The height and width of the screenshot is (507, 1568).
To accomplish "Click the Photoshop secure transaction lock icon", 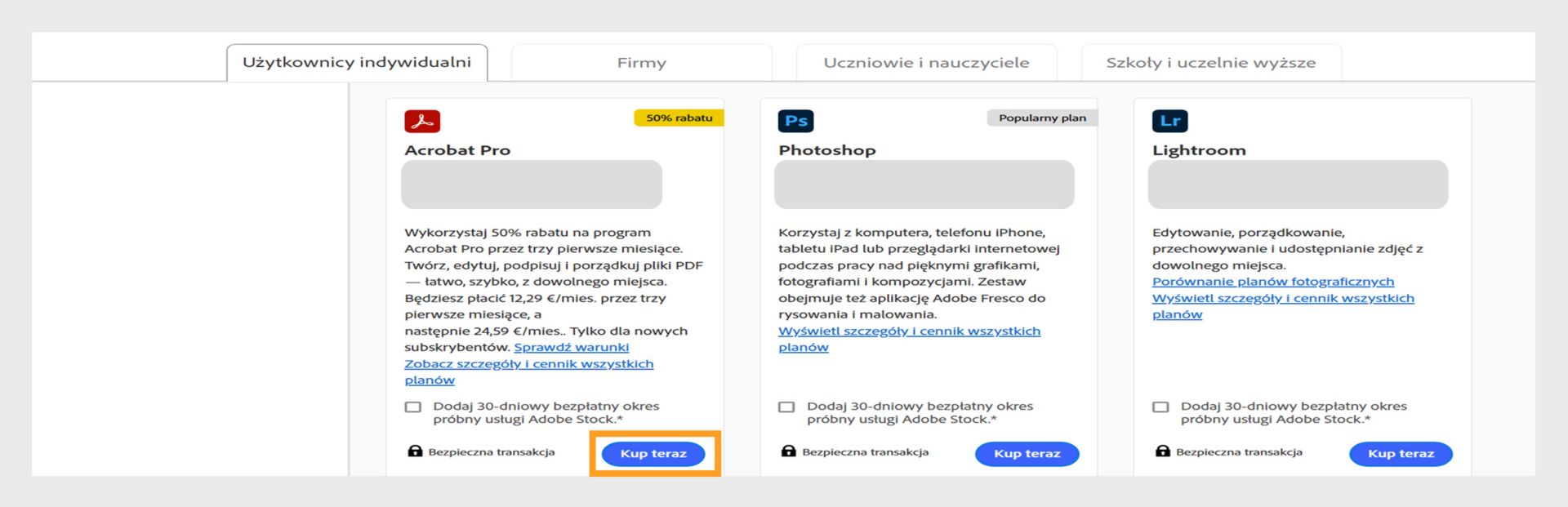I will 788,451.
